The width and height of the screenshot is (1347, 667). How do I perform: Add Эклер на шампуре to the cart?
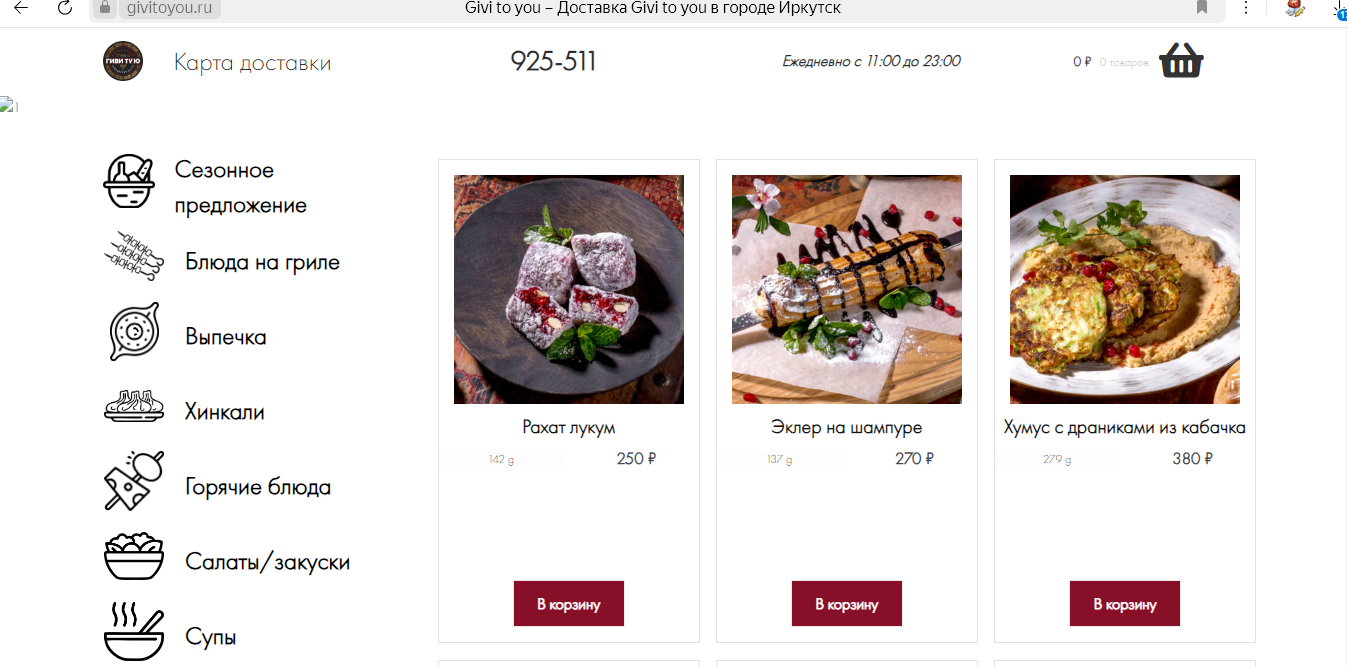pos(847,604)
